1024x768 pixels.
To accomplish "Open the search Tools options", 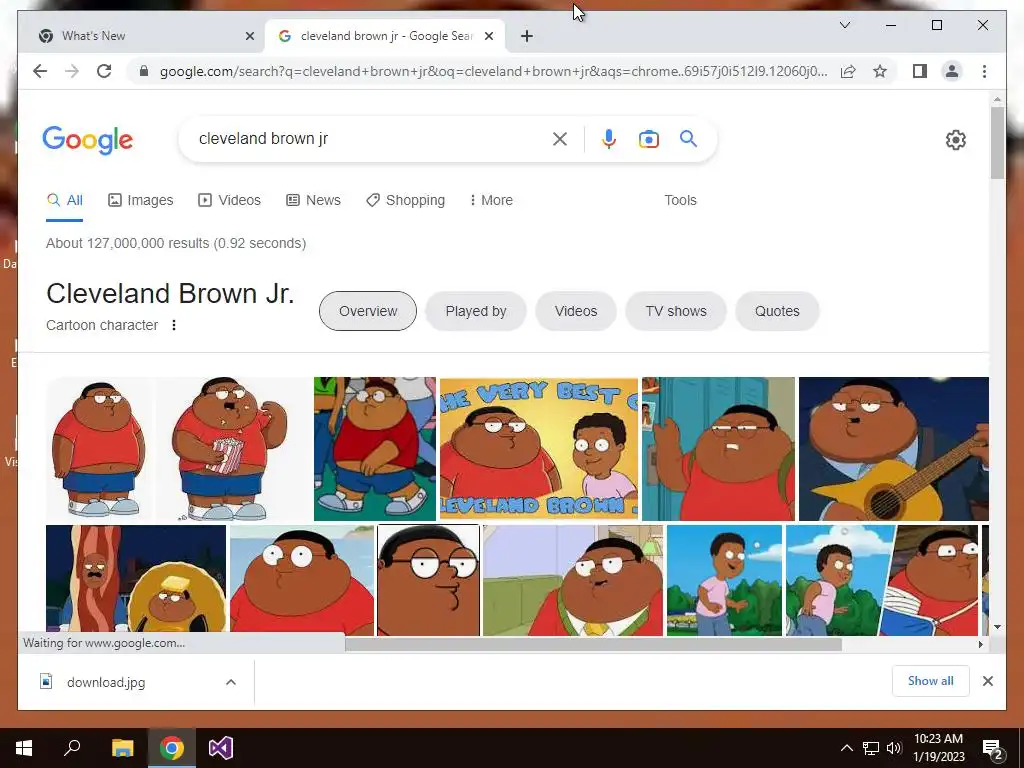I will point(680,200).
